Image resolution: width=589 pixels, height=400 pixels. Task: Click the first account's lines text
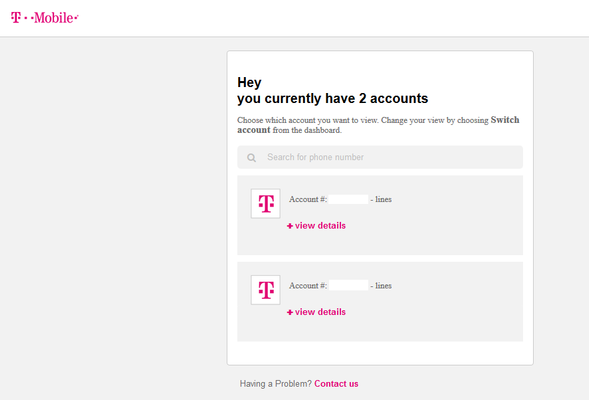coord(383,199)
